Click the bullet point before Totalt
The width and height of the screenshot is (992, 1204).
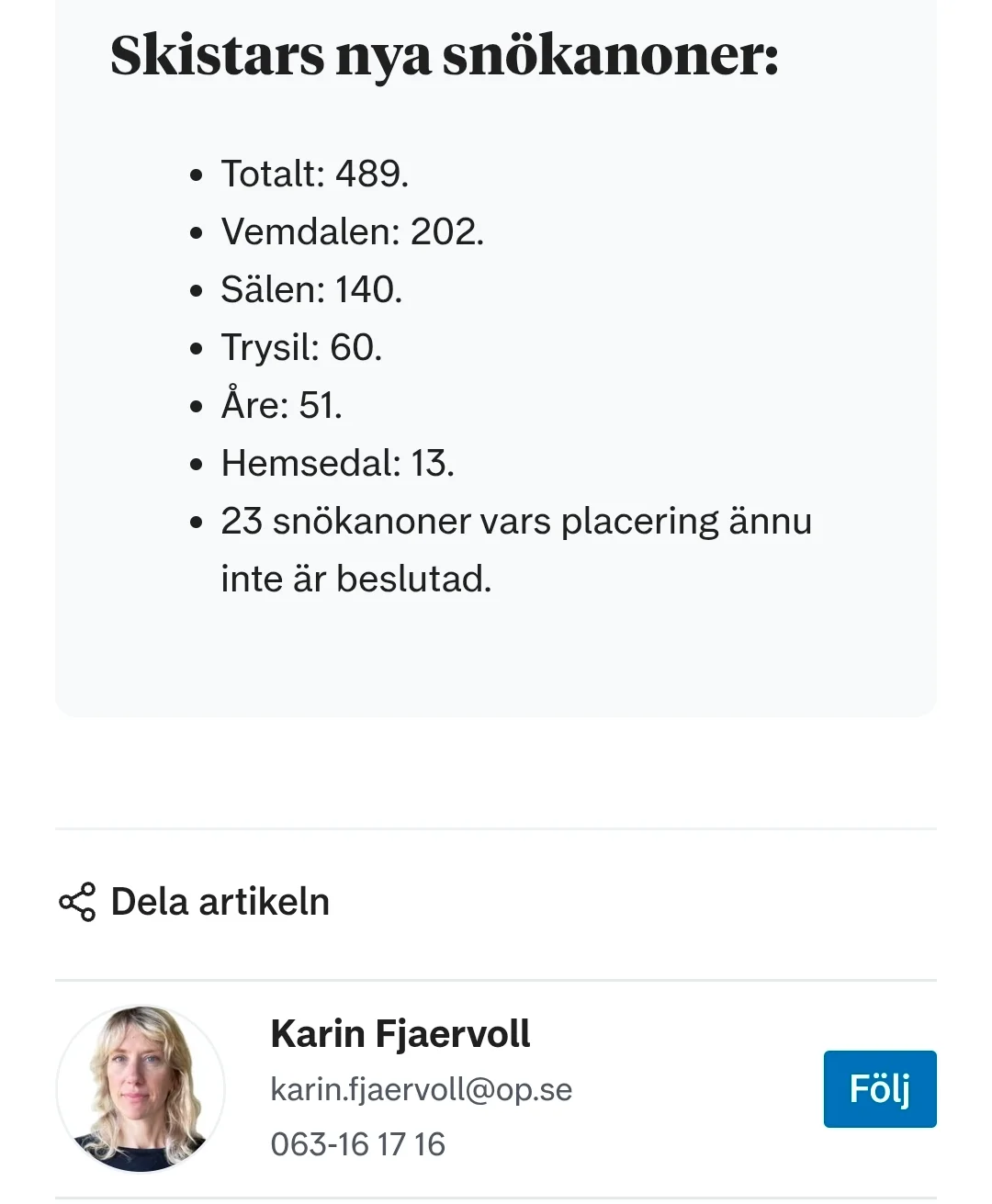tap(196, 175)
